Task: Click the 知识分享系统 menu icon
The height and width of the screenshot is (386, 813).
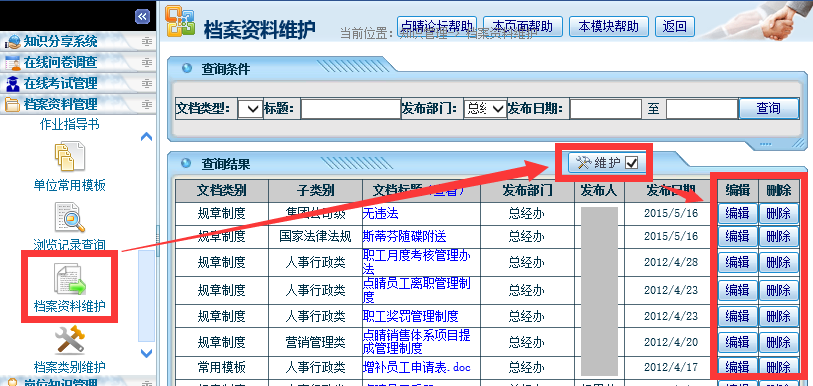Action: tap(12, 41)
